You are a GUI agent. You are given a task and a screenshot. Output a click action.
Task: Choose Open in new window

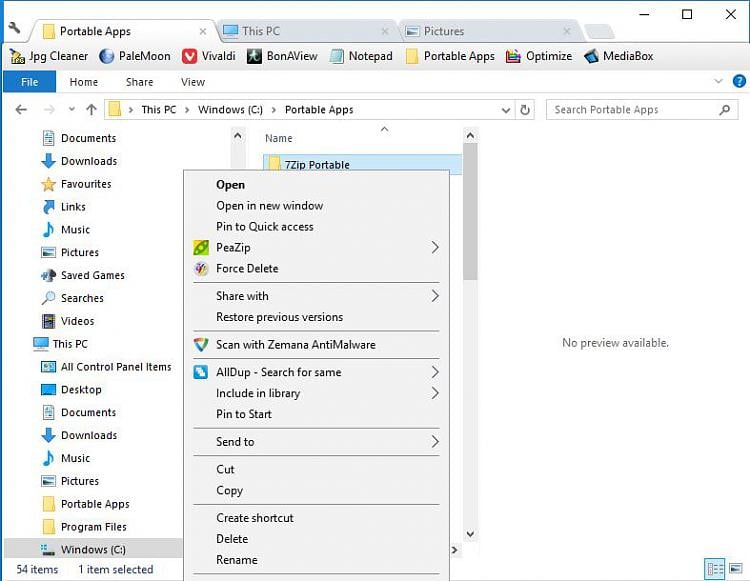click(x=316, y=206)
